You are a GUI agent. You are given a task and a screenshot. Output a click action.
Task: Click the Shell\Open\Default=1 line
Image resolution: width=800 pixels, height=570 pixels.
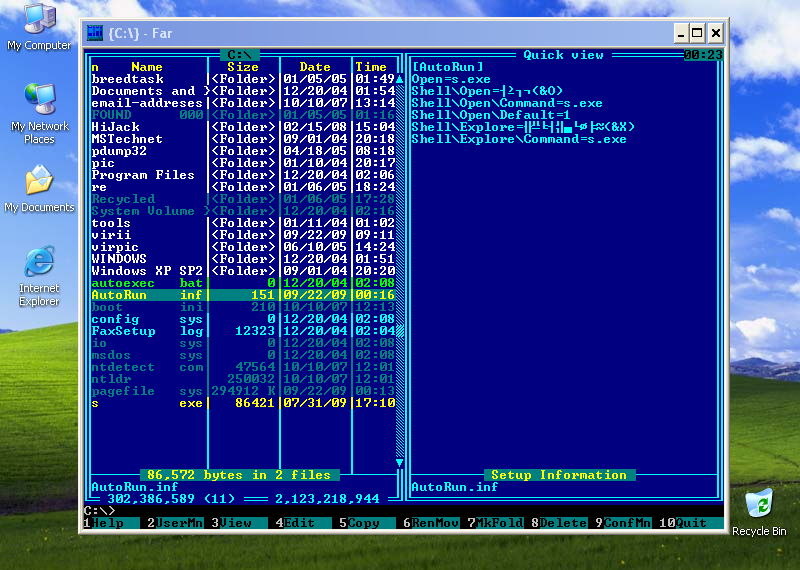click(491, 115)
